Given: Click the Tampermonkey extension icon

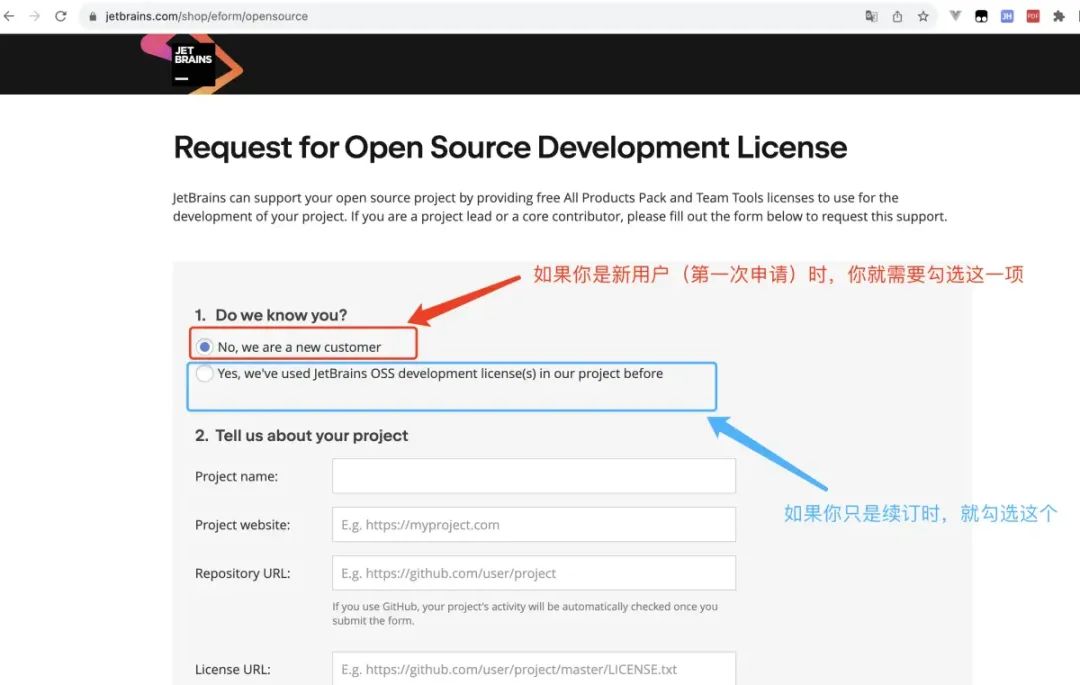Looking at the screenshot, I should tap(982, 16).
